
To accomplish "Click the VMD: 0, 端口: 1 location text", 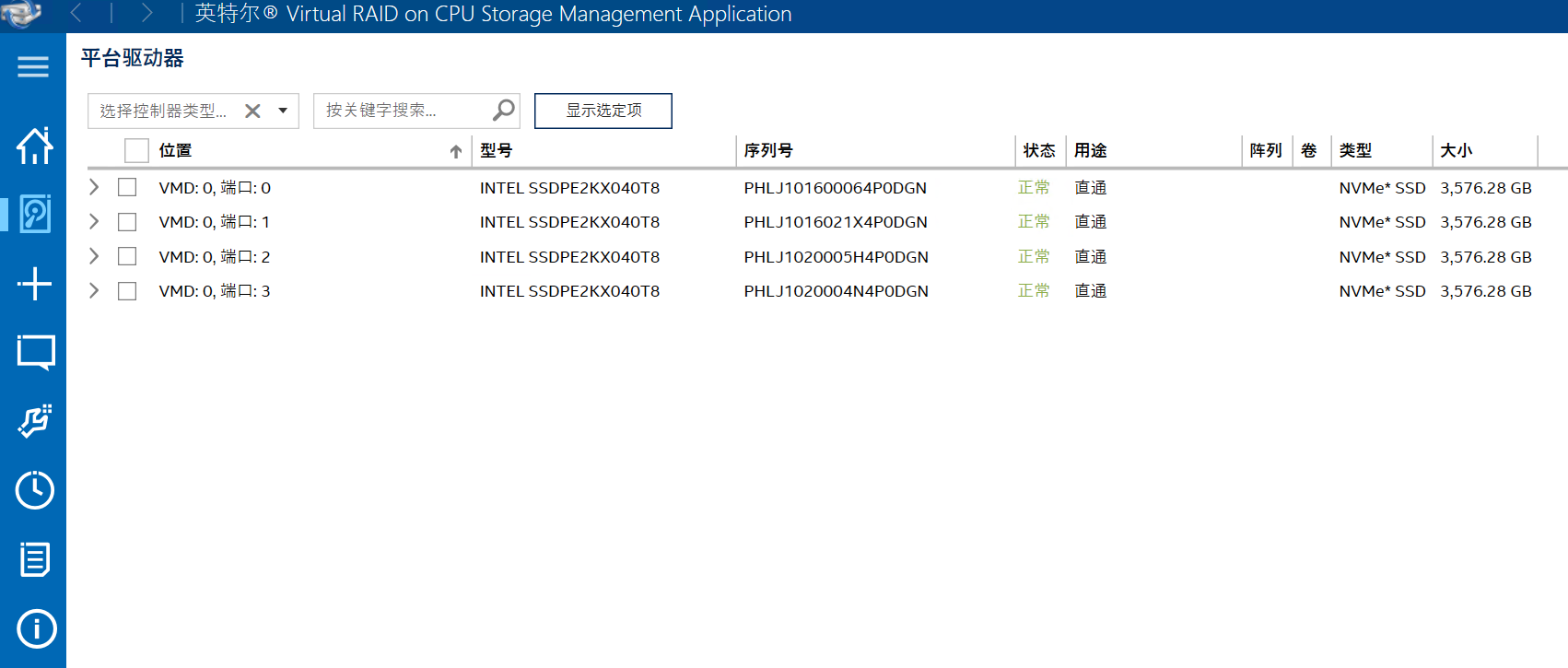I will point(215,222).
